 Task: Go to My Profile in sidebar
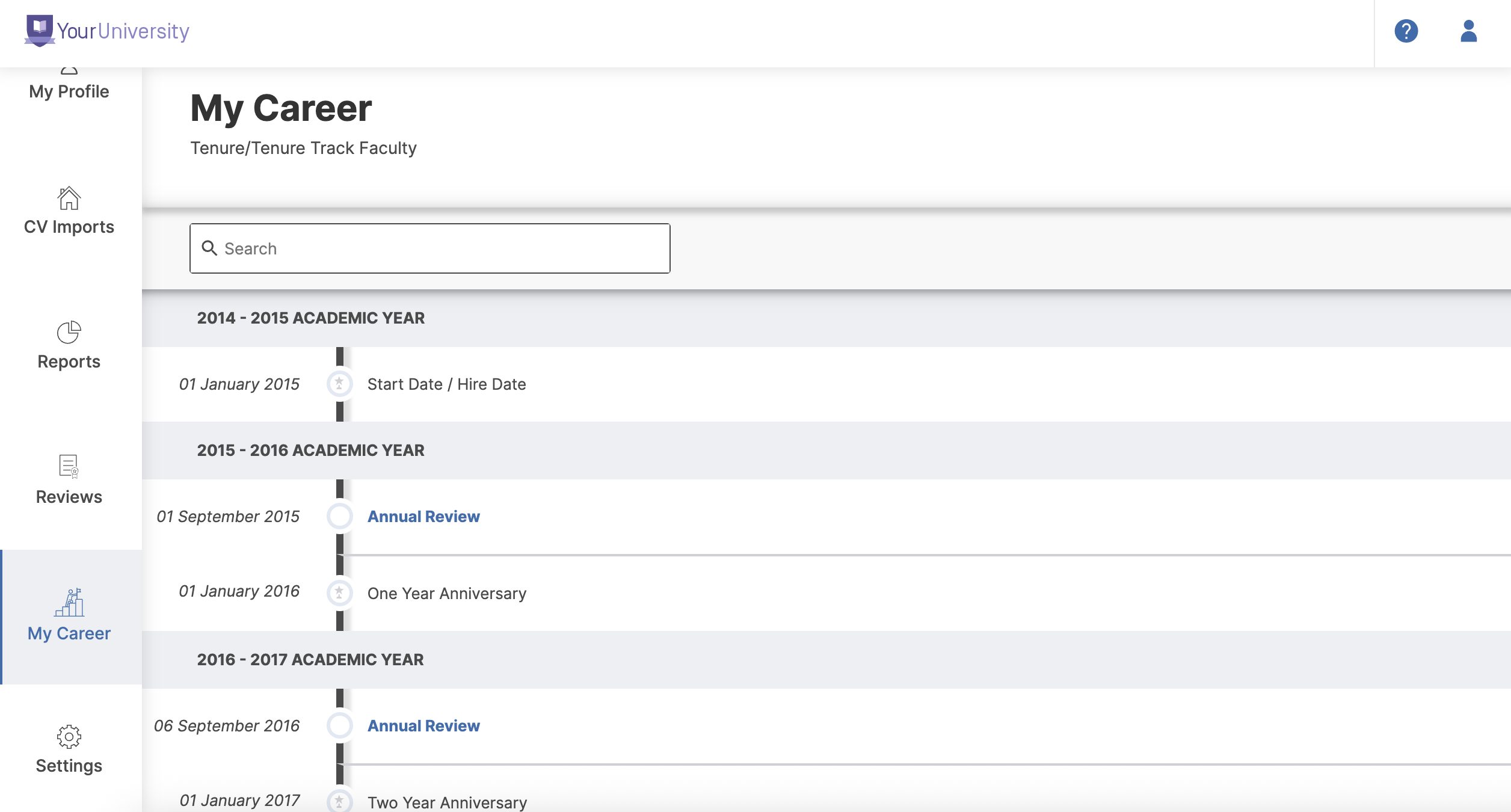[x=69, y=91]
